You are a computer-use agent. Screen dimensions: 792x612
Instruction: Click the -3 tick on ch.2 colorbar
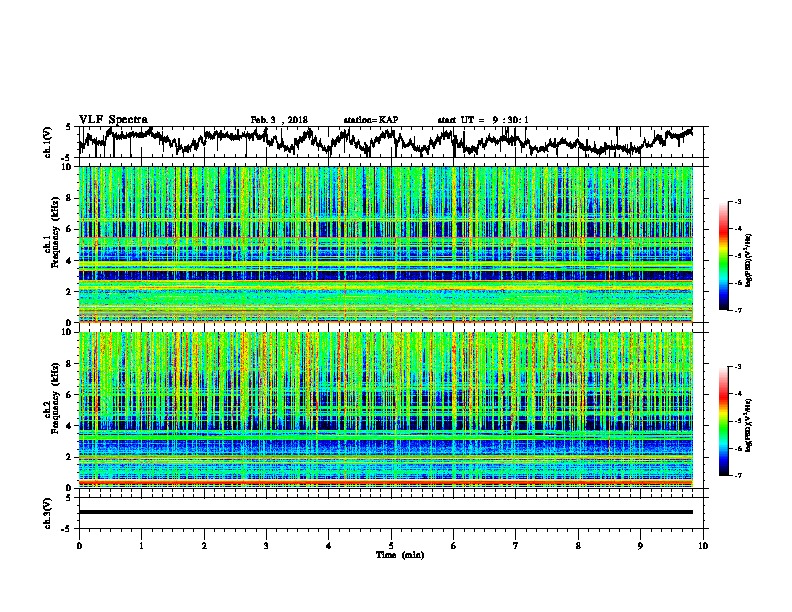click(738, 367)
